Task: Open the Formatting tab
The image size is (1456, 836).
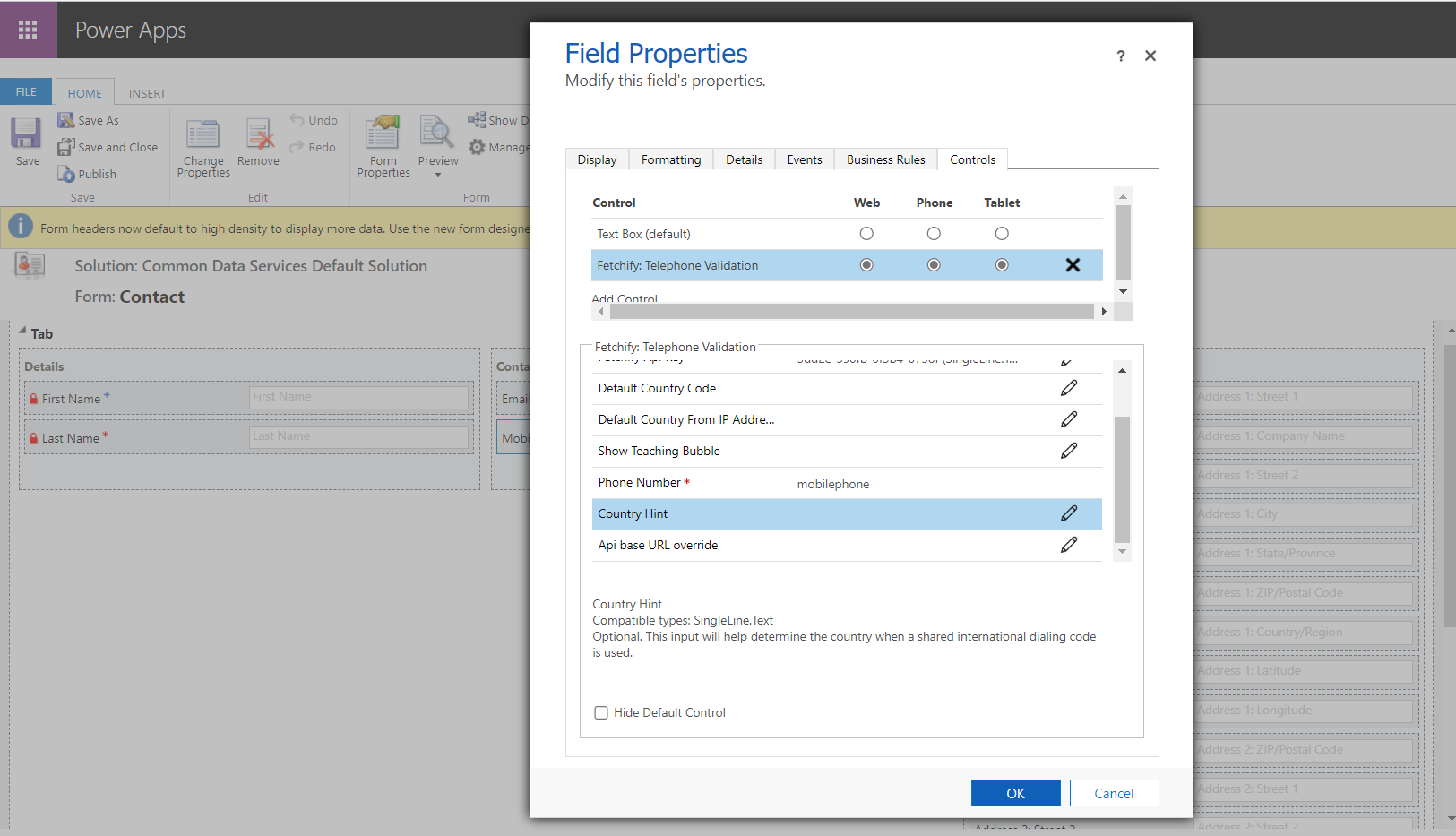Action: click(x=671, y=159)
